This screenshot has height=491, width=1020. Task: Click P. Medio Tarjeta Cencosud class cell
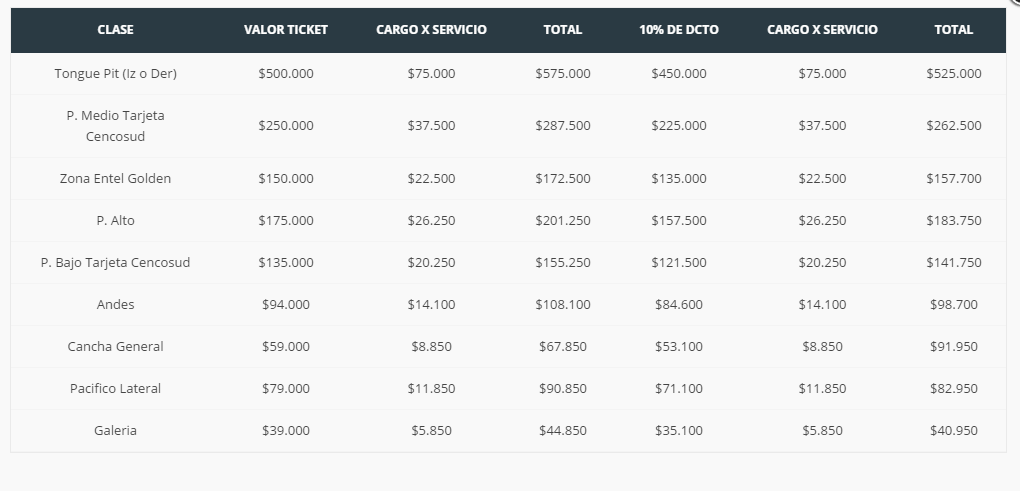tap(115, 126)
